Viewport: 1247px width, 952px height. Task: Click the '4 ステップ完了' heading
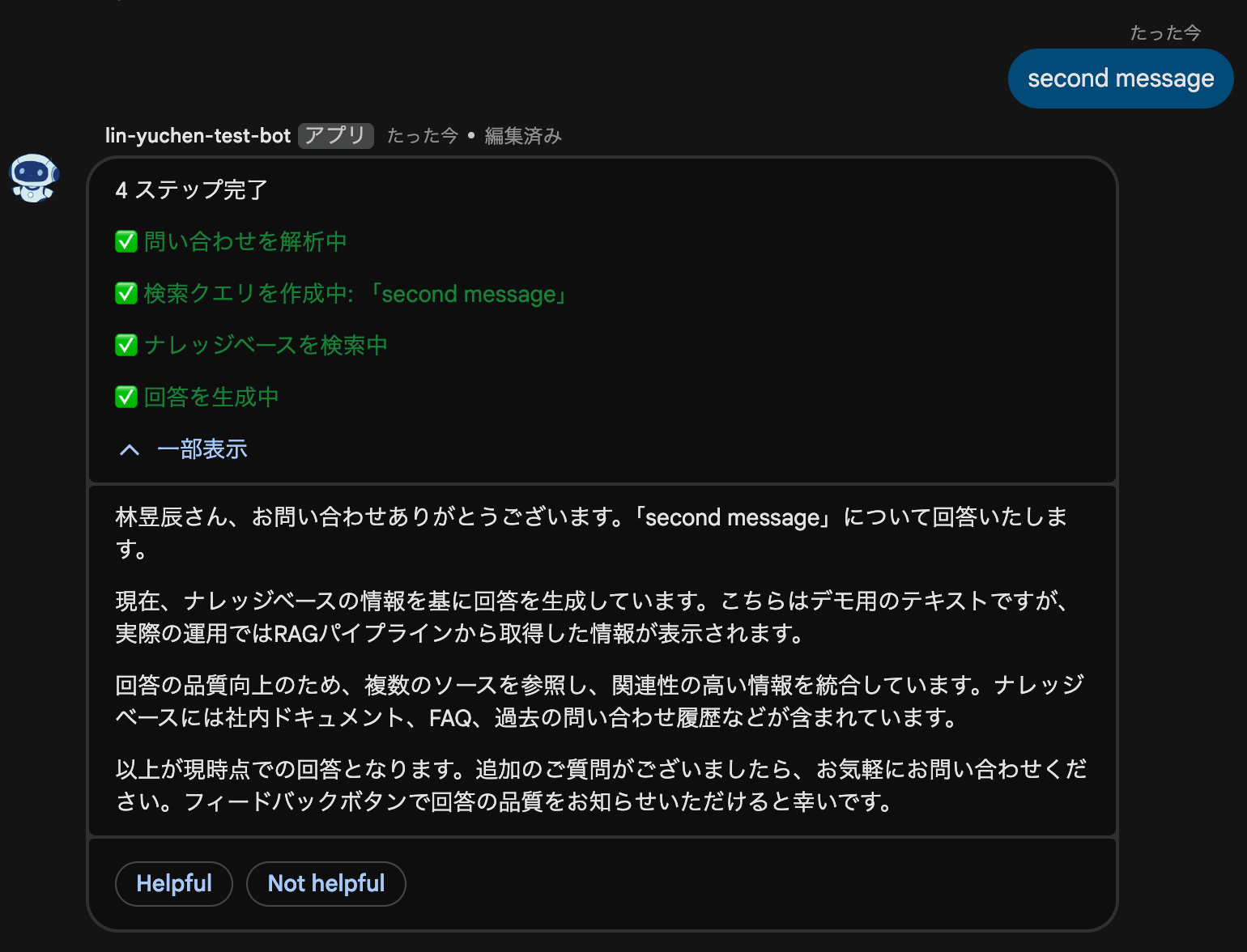tap(192, 189)
